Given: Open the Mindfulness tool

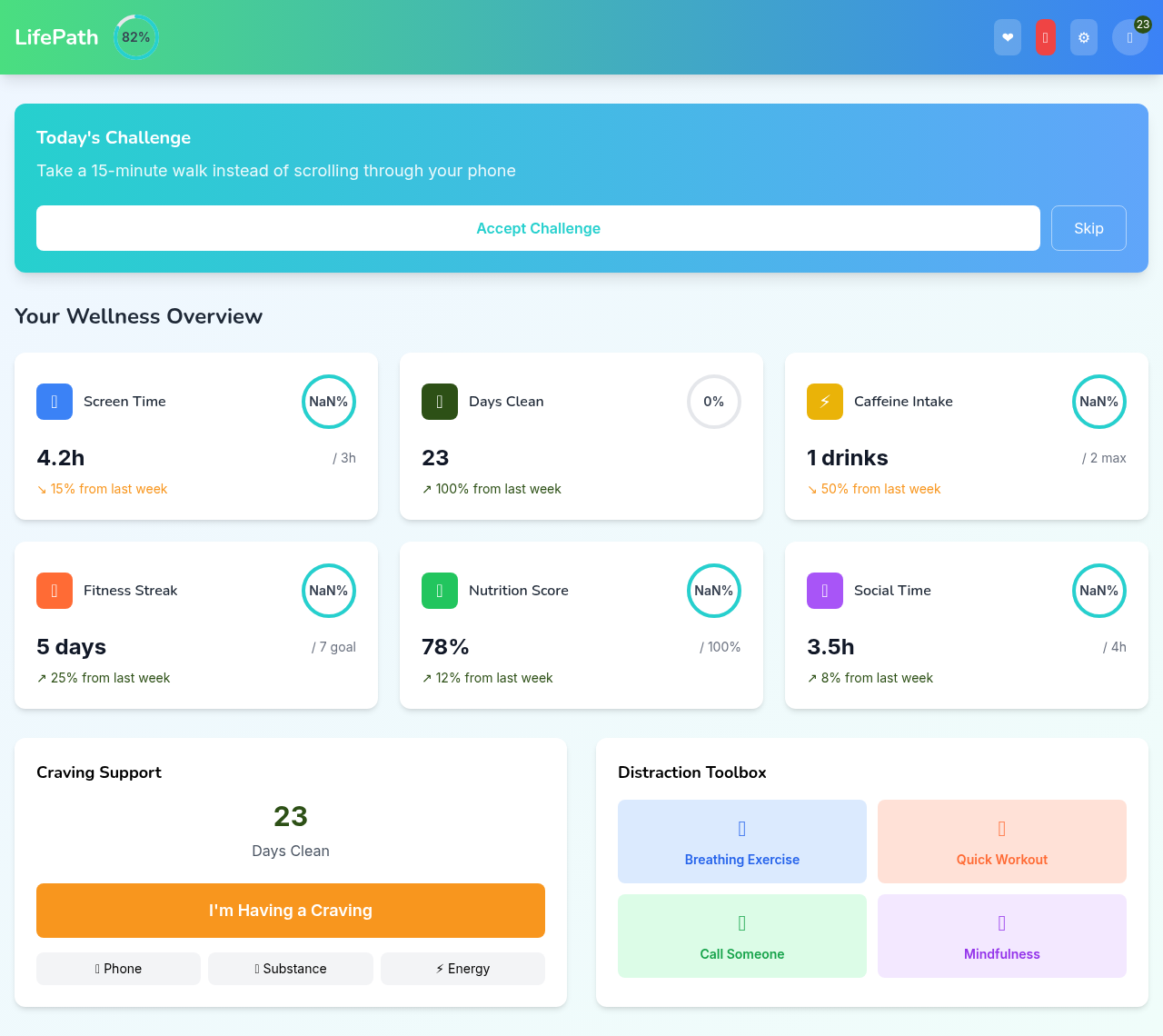Looking at the screenshot, I should click(x=1001, y=936).
